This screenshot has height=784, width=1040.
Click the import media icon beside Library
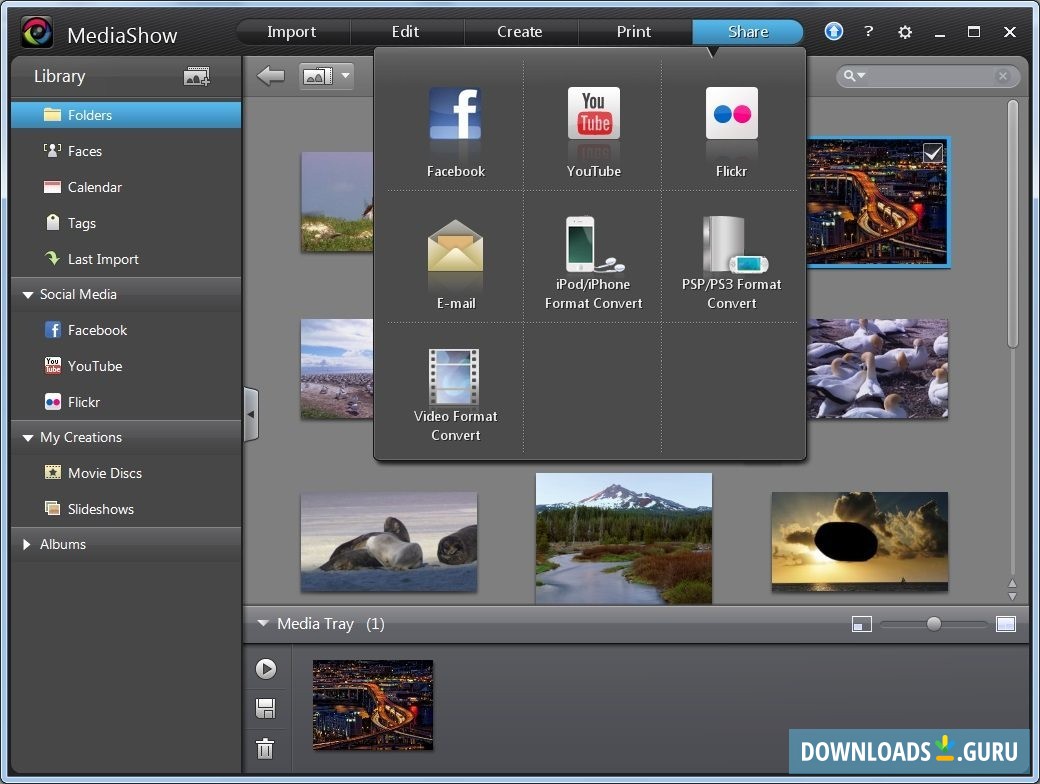197,76
